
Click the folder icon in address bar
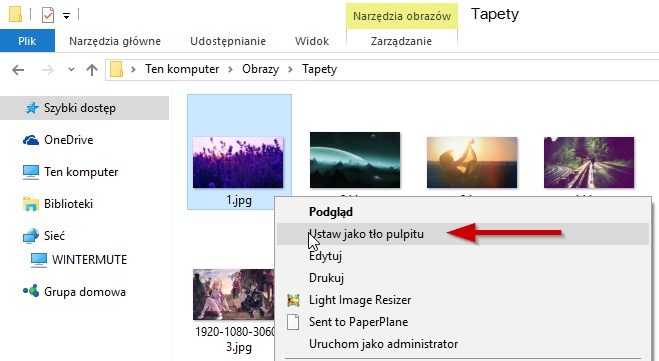point(116,69)
